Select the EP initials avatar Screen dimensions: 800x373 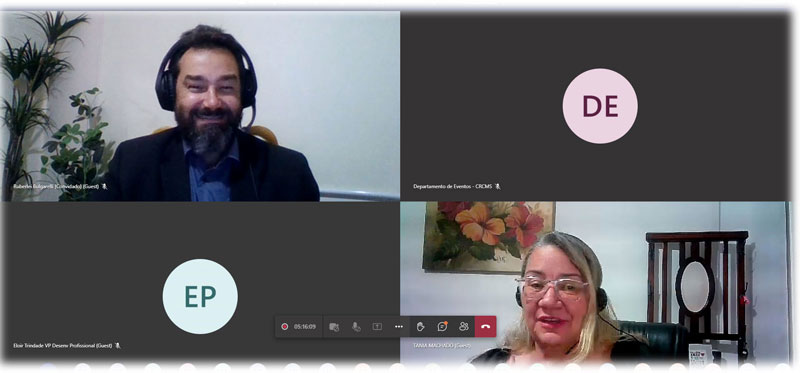[200, 296]
